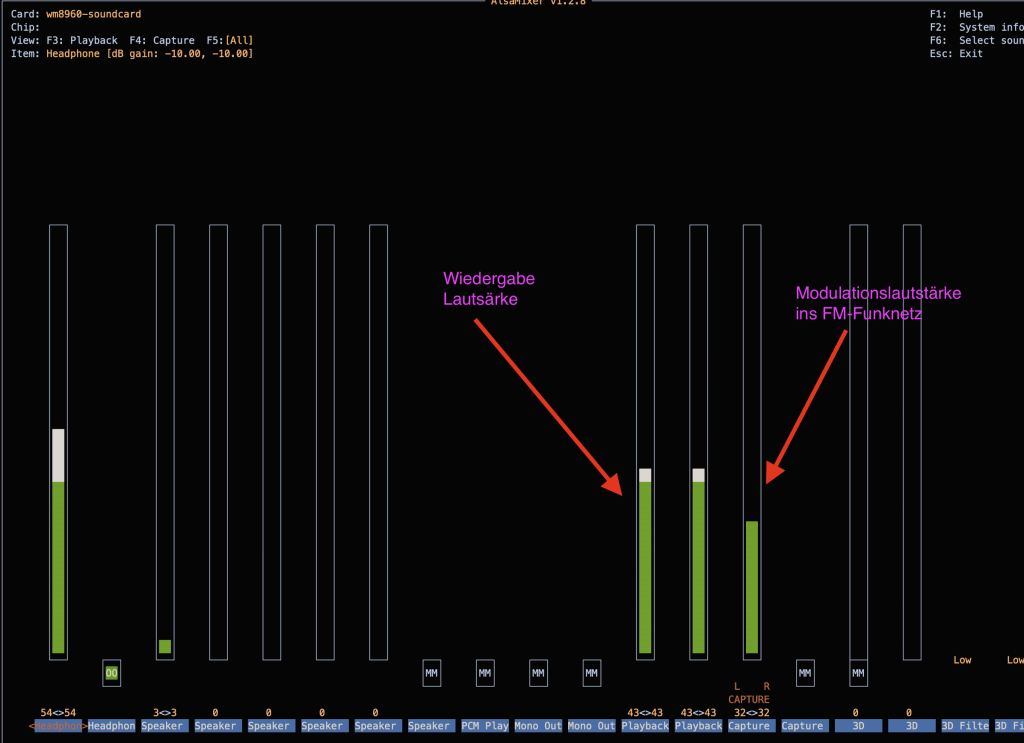This screenshot has width=1024, height=743.
Task: Toggle MM box of Mono Out beside Playback
Action: pos(592,673)
